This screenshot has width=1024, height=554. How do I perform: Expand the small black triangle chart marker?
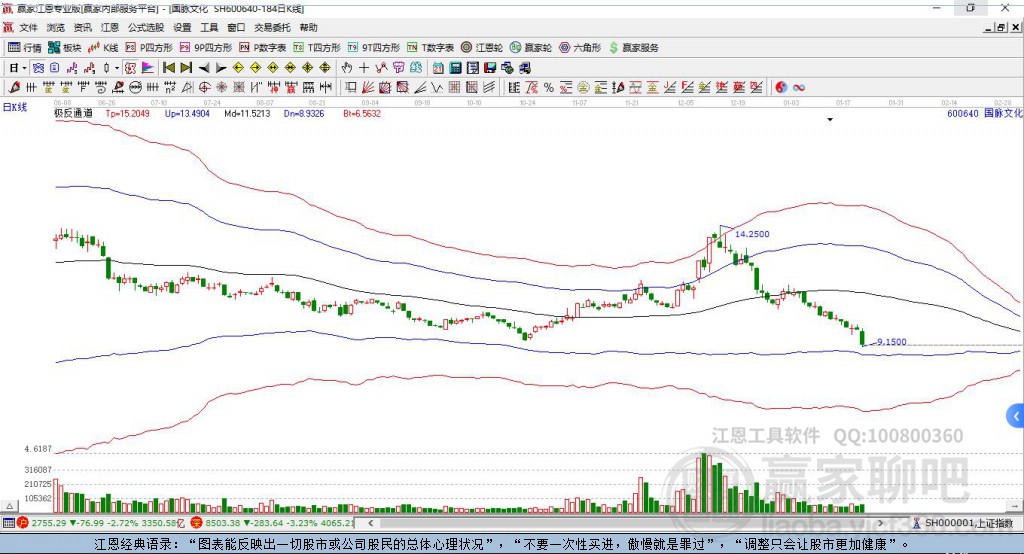click(x=830, y=120)
